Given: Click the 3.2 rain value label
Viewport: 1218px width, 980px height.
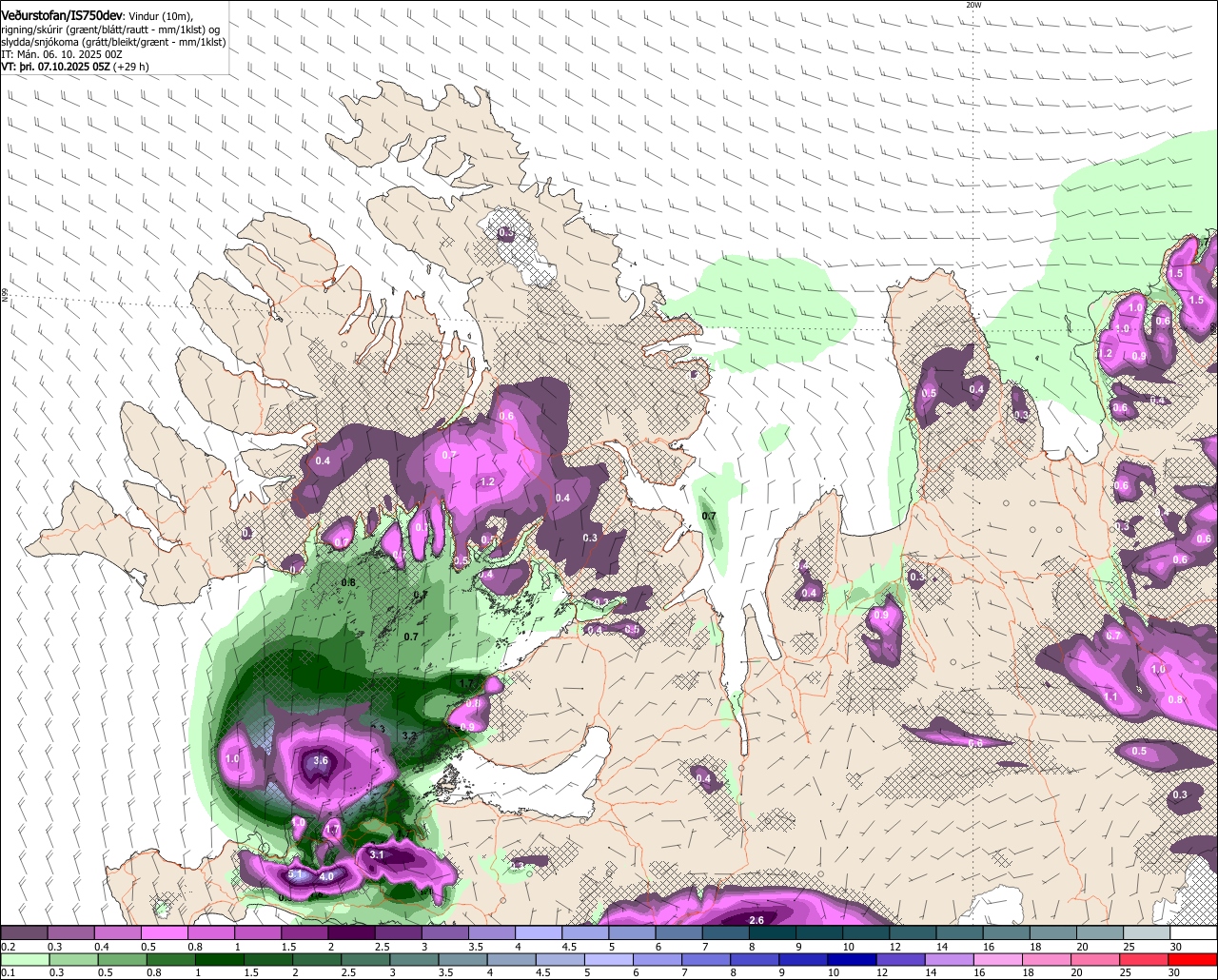Looking at the screenshot, I should click(410, 735).
